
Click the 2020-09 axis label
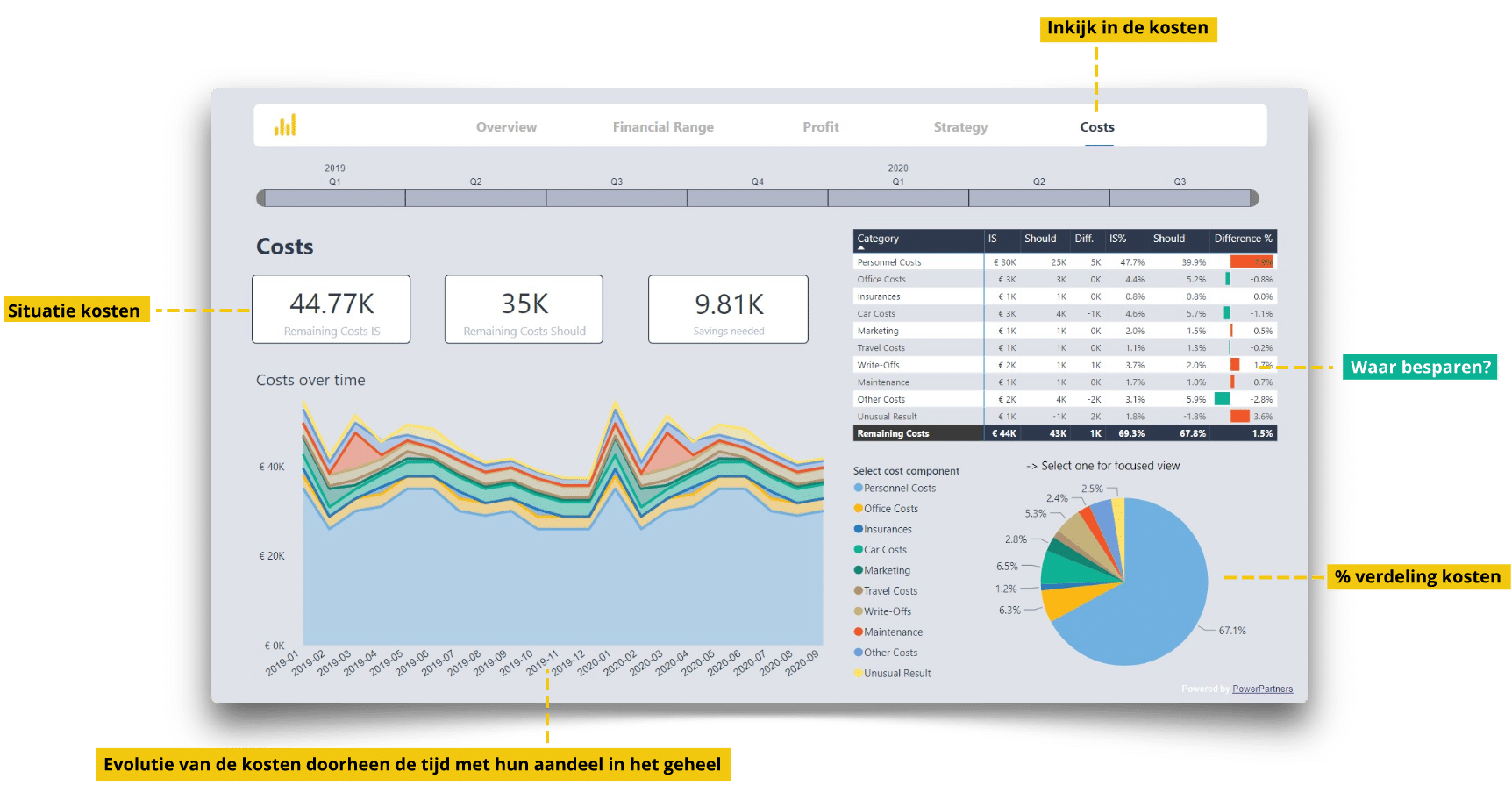pos(802,663)
